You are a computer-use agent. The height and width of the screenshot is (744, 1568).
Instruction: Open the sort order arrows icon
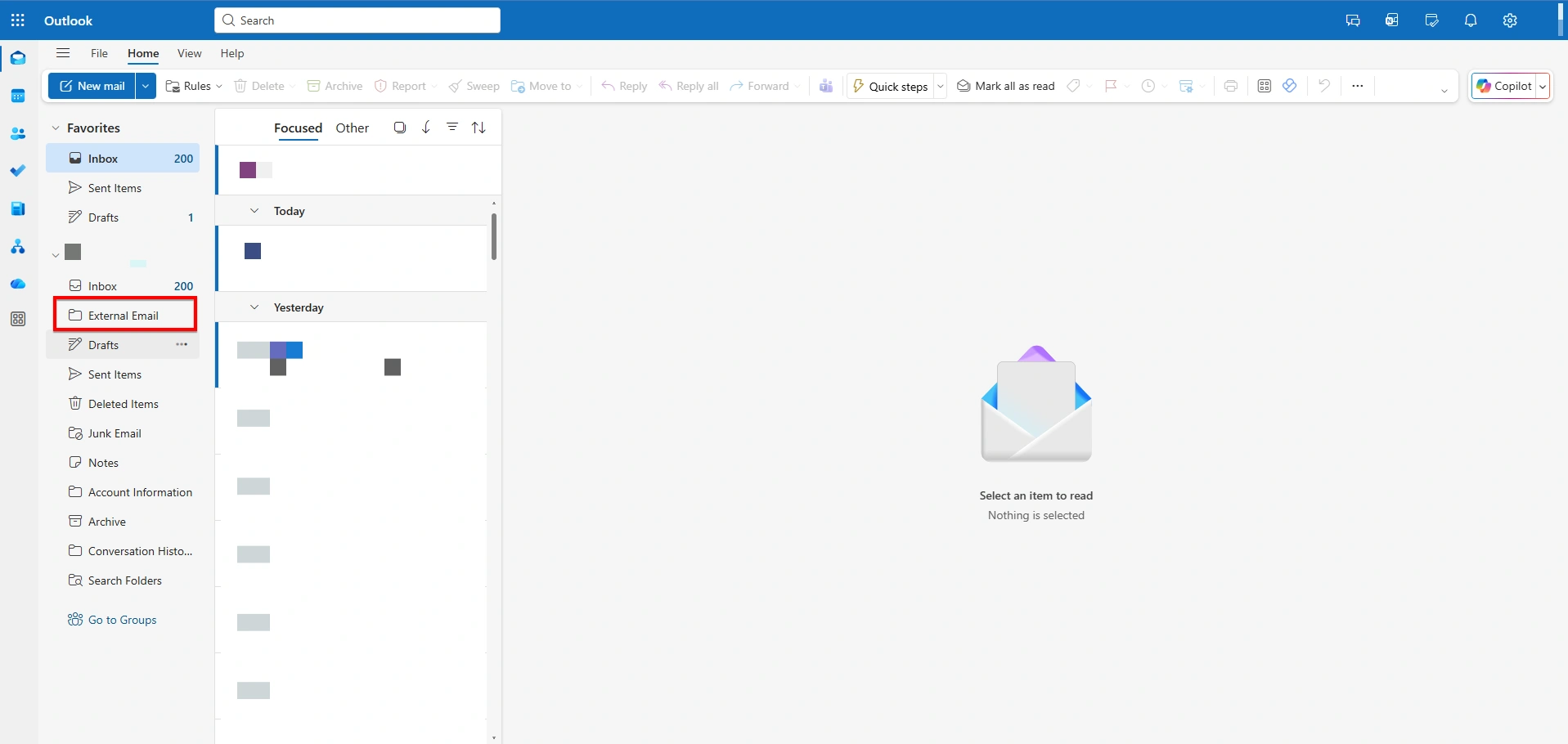(x=479, y=128)
